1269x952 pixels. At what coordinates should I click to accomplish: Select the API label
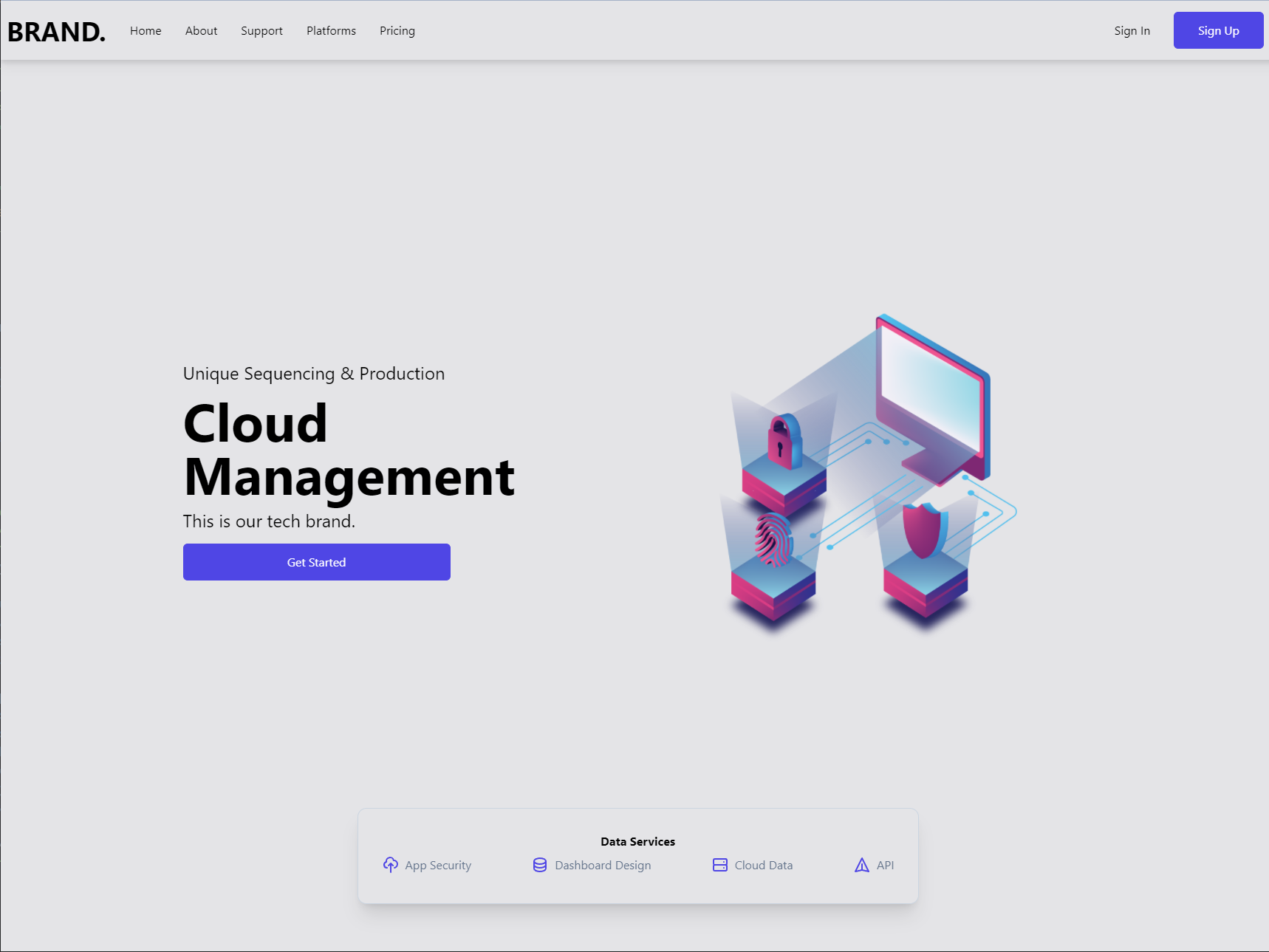(885, 865)
